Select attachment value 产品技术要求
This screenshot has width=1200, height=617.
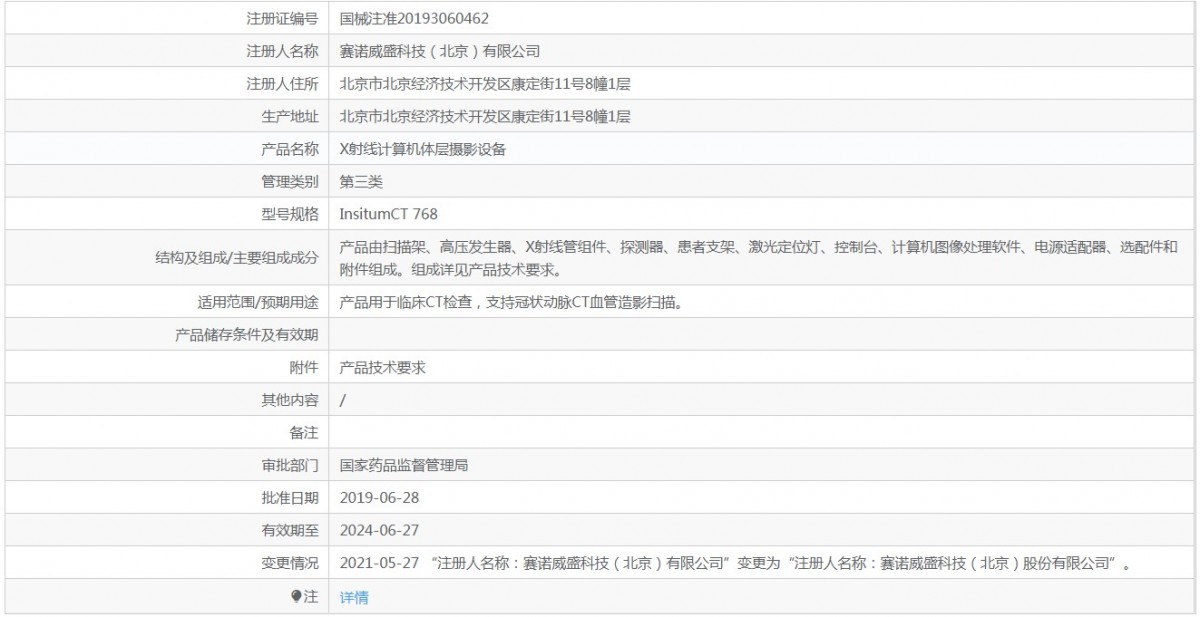point(383,368)
